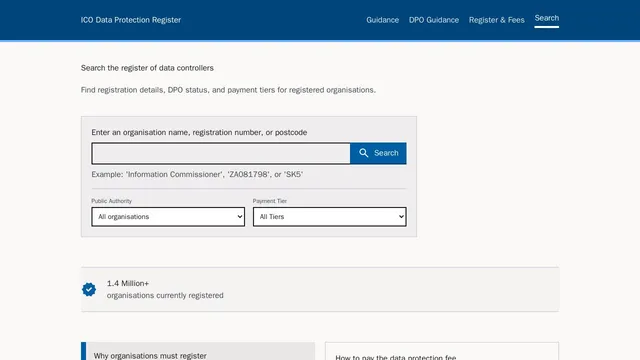This screenshot has width=640, height=360.
Task: Open 'Why organisations must register' card
Action: point(198,351)
